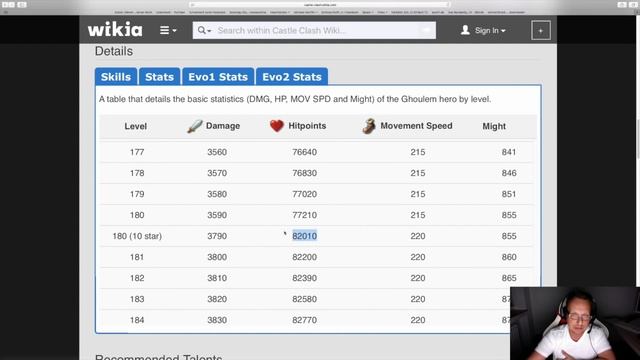640x360 pixels.
Task: Click the Wikia logo
Action: [115, 30]
